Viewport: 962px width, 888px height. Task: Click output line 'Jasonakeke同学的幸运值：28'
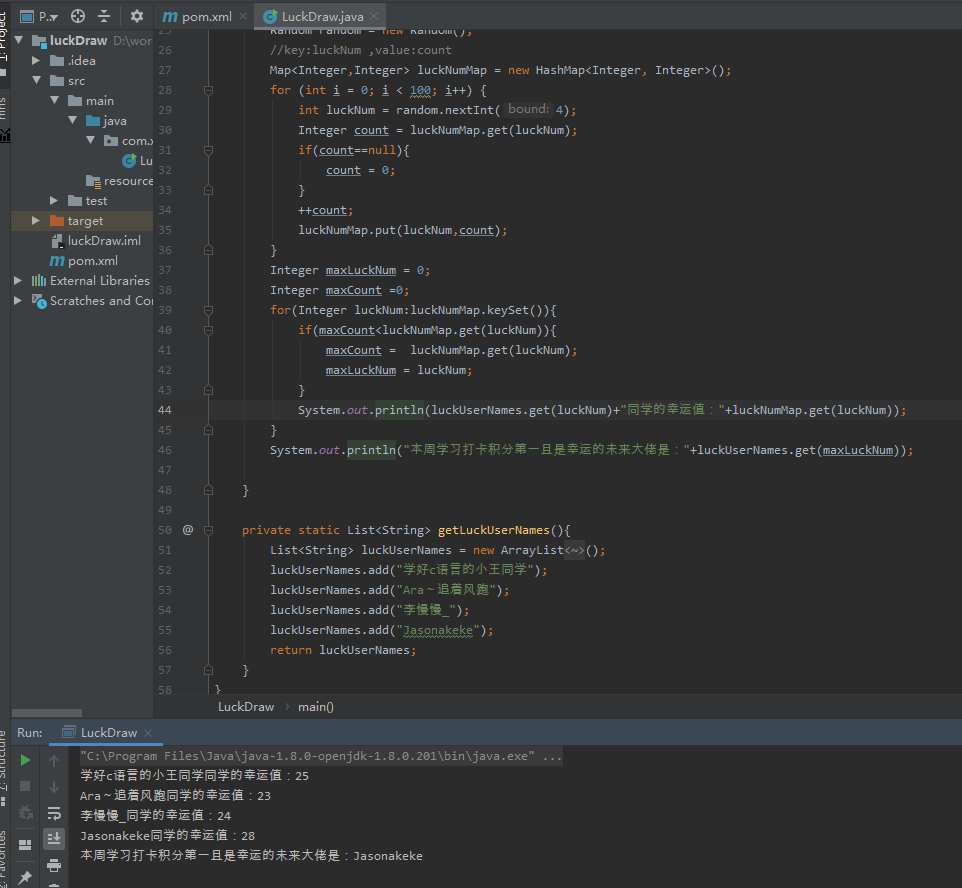click(167, 836)
